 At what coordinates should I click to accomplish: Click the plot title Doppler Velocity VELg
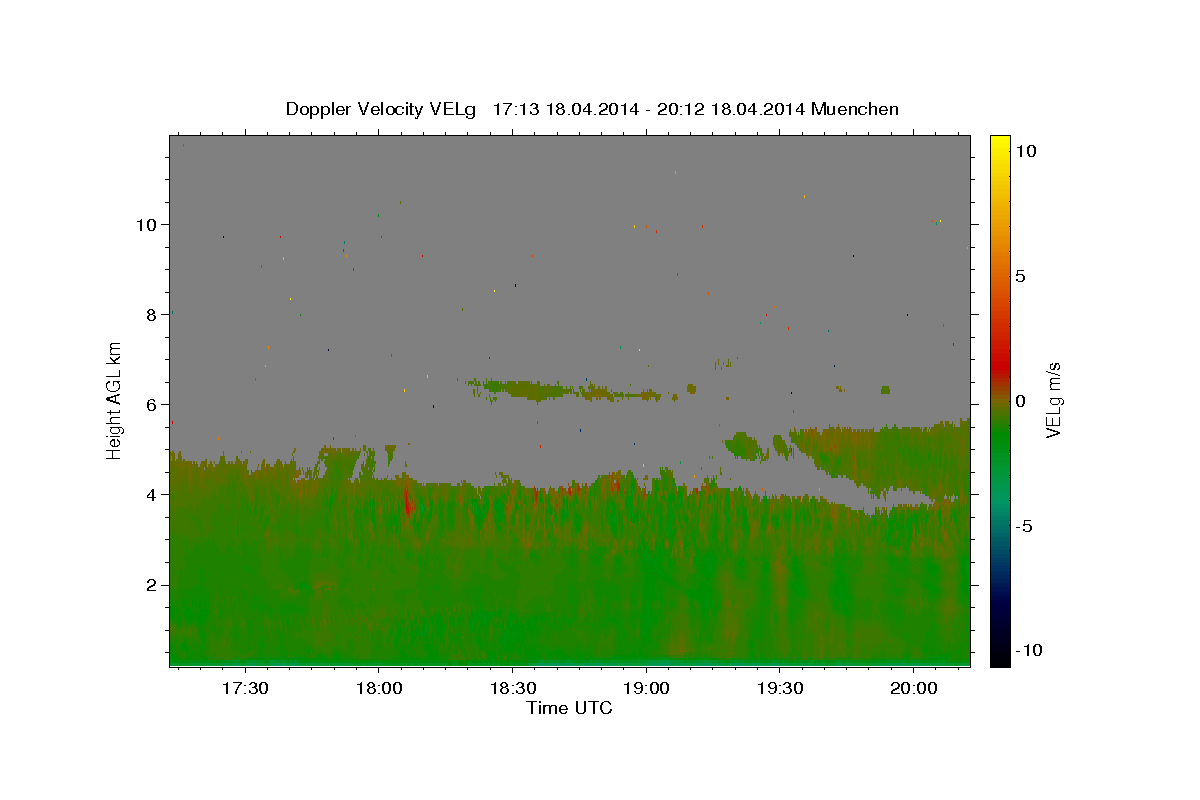[592, 109]
